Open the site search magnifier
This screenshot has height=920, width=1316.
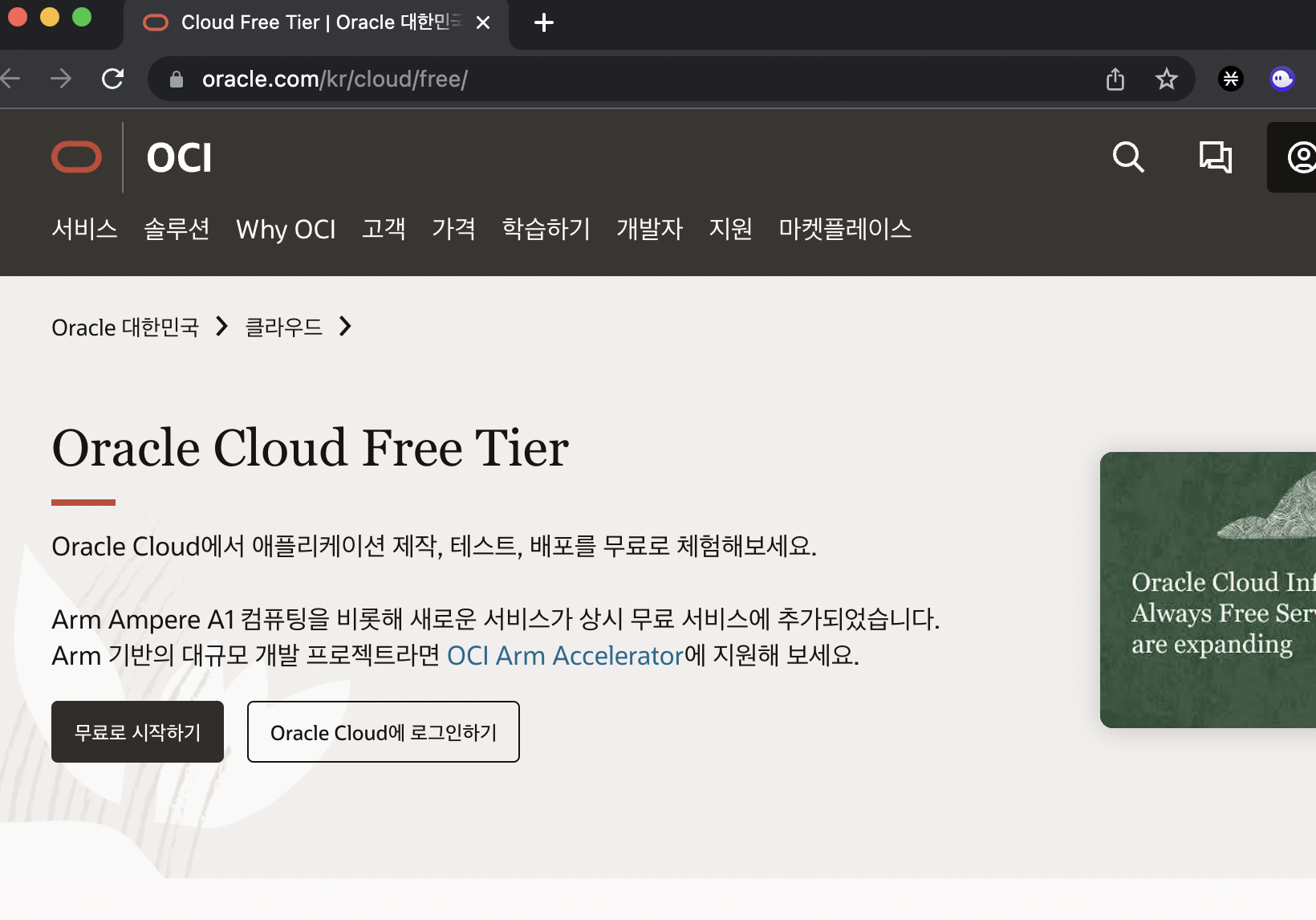pyautogui.click(x=1128, y=157)
